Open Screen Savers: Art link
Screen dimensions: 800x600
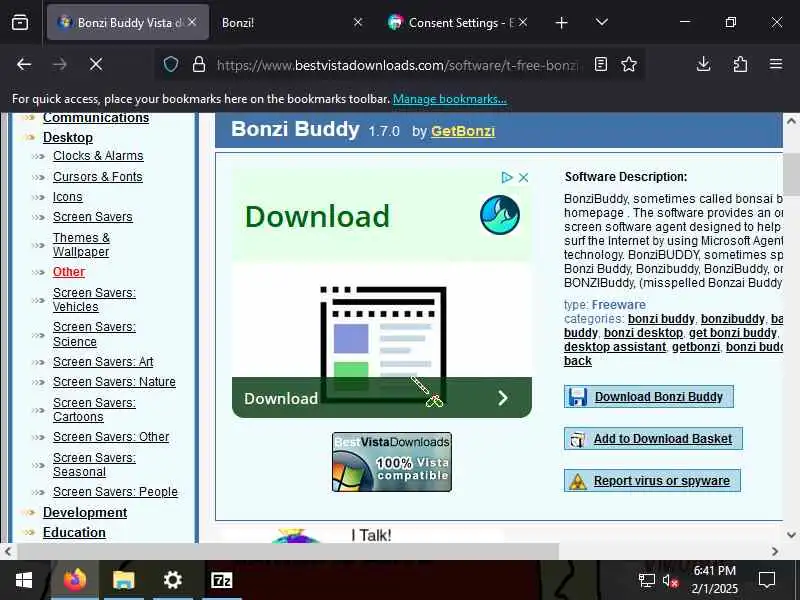103,362
